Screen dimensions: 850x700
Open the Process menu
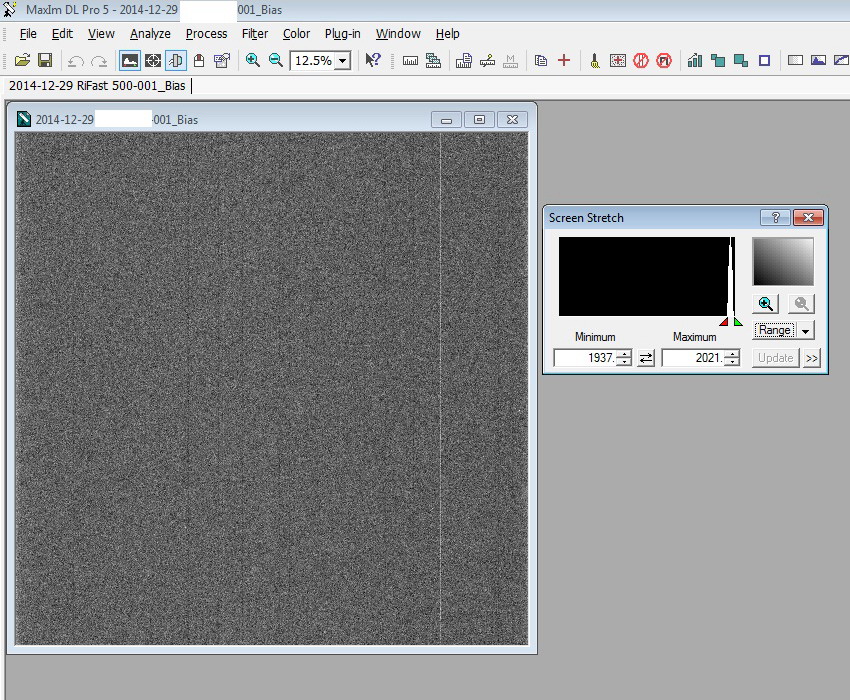(x=206, y=33)
